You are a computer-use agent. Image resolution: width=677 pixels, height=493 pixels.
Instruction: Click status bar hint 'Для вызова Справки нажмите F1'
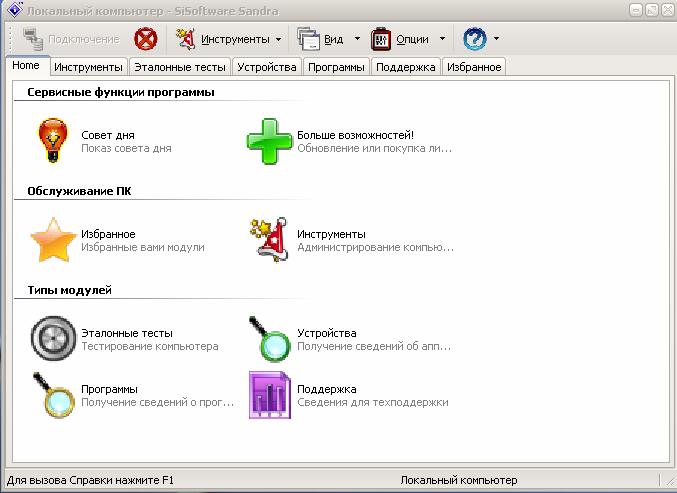point(90,480)
